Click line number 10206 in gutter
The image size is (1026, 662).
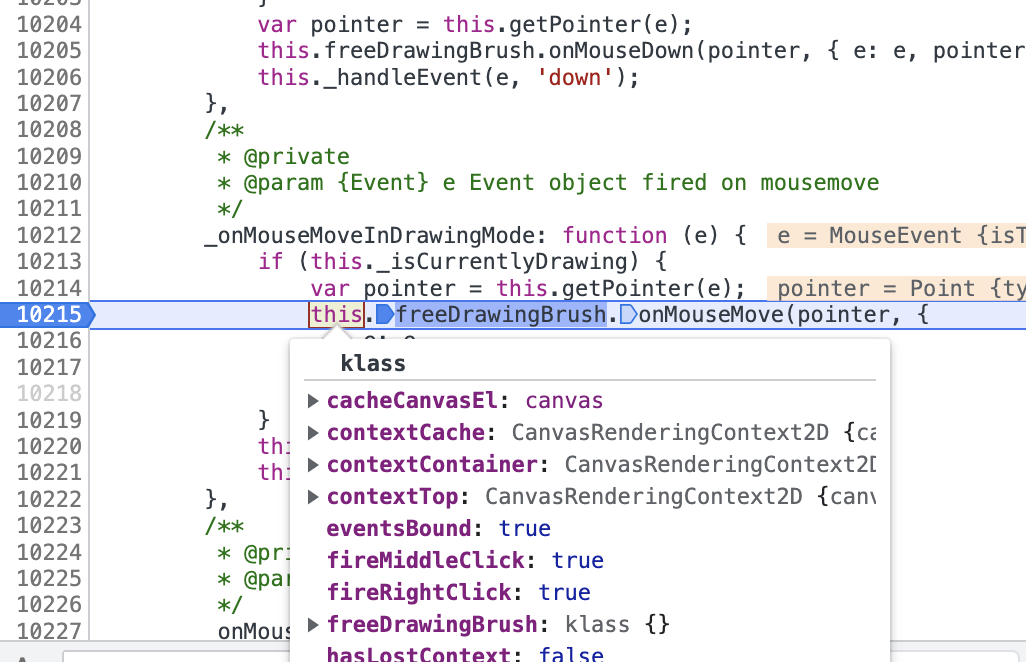(49, 78)
